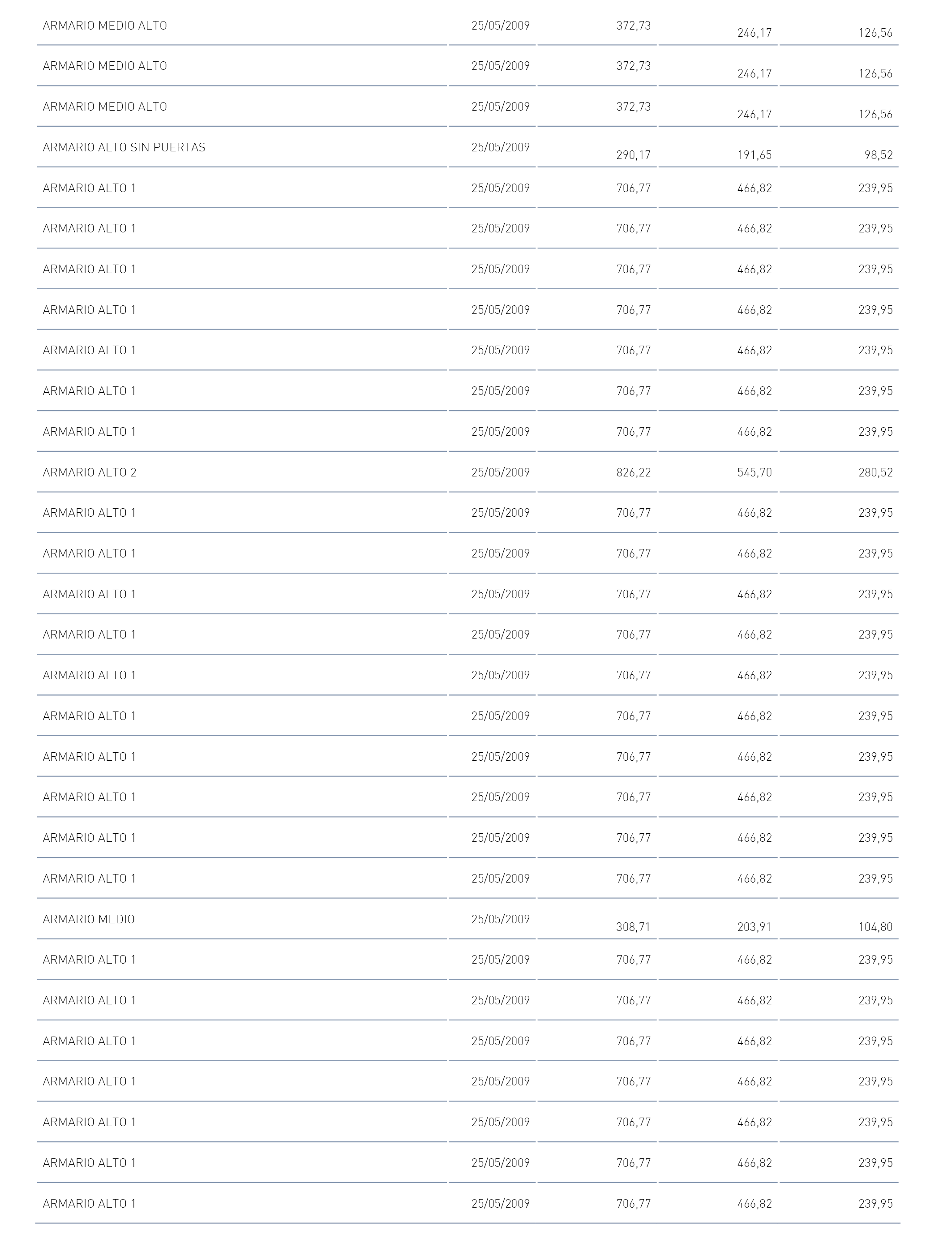Click the value 280,52
Image resolution: width=952 pixels, height=1243 pixels.
point(875,472)
